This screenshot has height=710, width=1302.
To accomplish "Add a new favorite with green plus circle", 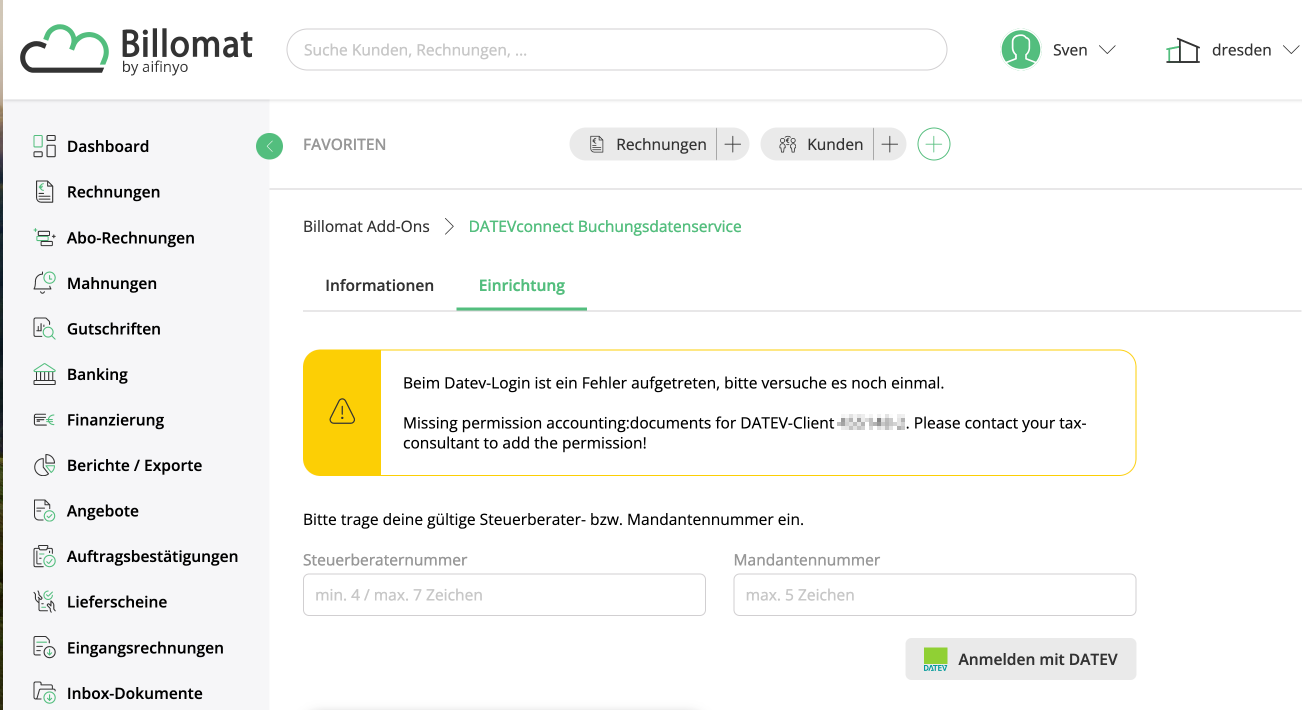I will (x=934, y=145).
